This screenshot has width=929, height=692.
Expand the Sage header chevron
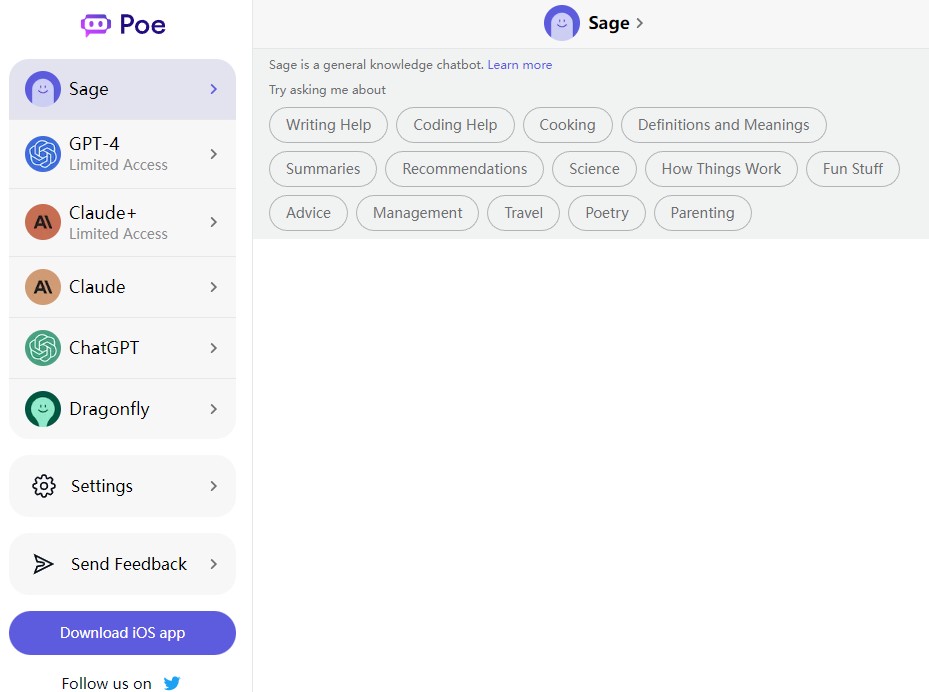(x=640, y=23)
